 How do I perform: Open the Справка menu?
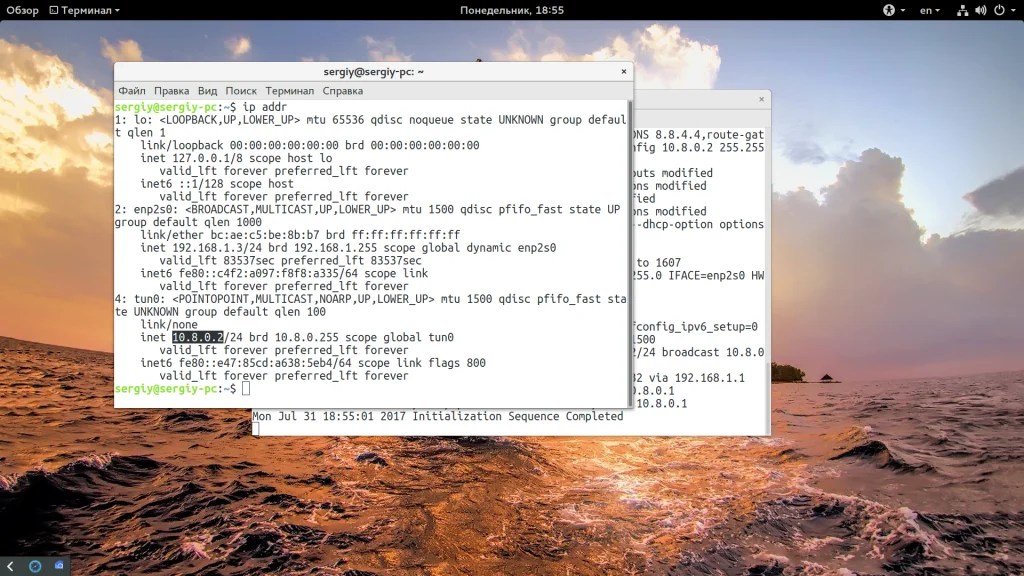(342, 91)
